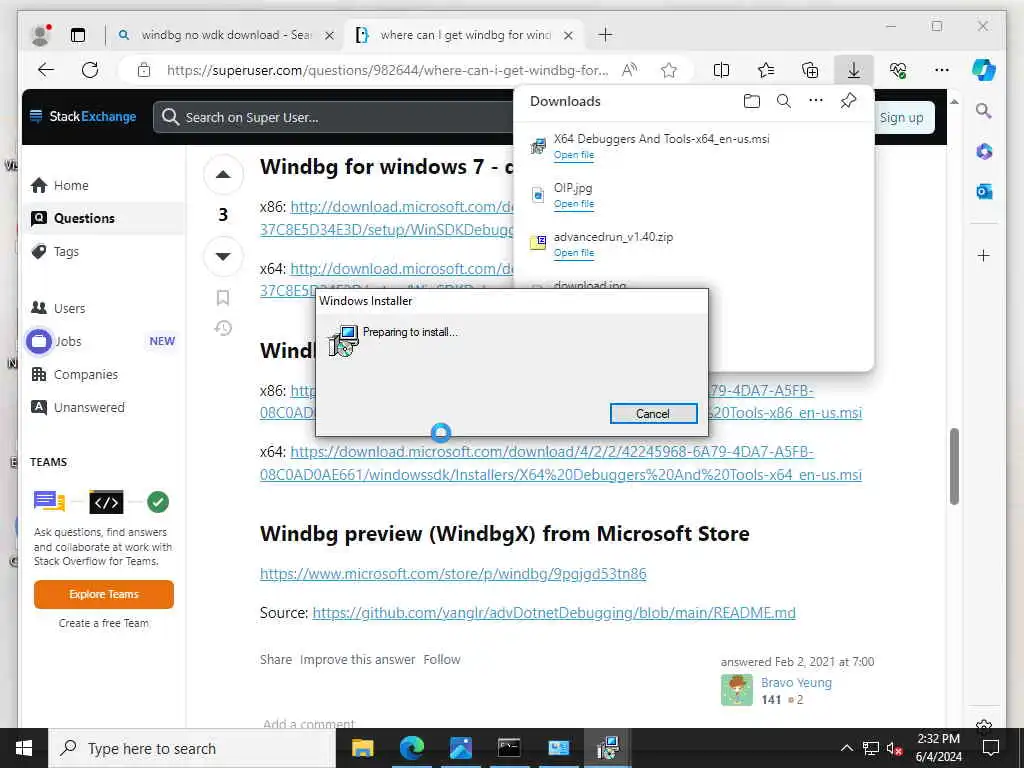The height and width of the screenshot is (768, 1024).
Task: Switch to the windbg no wdk download tab
Action: tap(225, 35)
